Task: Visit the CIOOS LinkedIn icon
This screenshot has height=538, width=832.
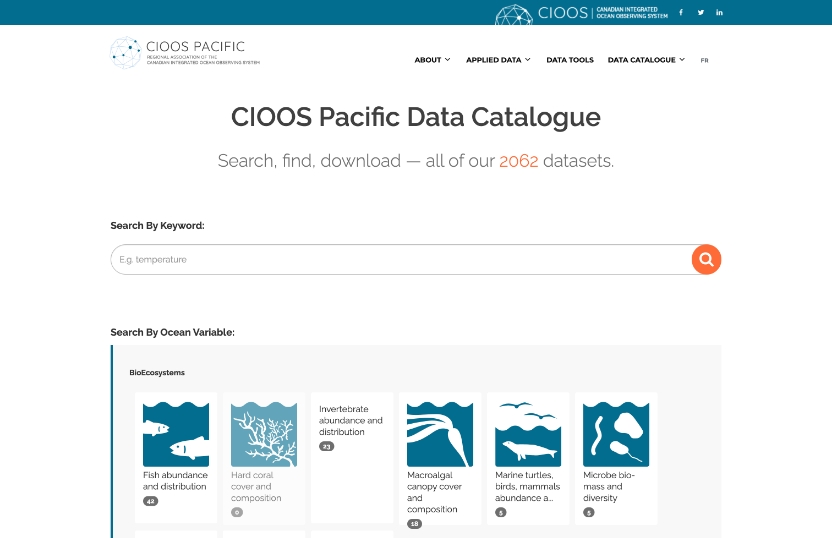Action: 719,12
